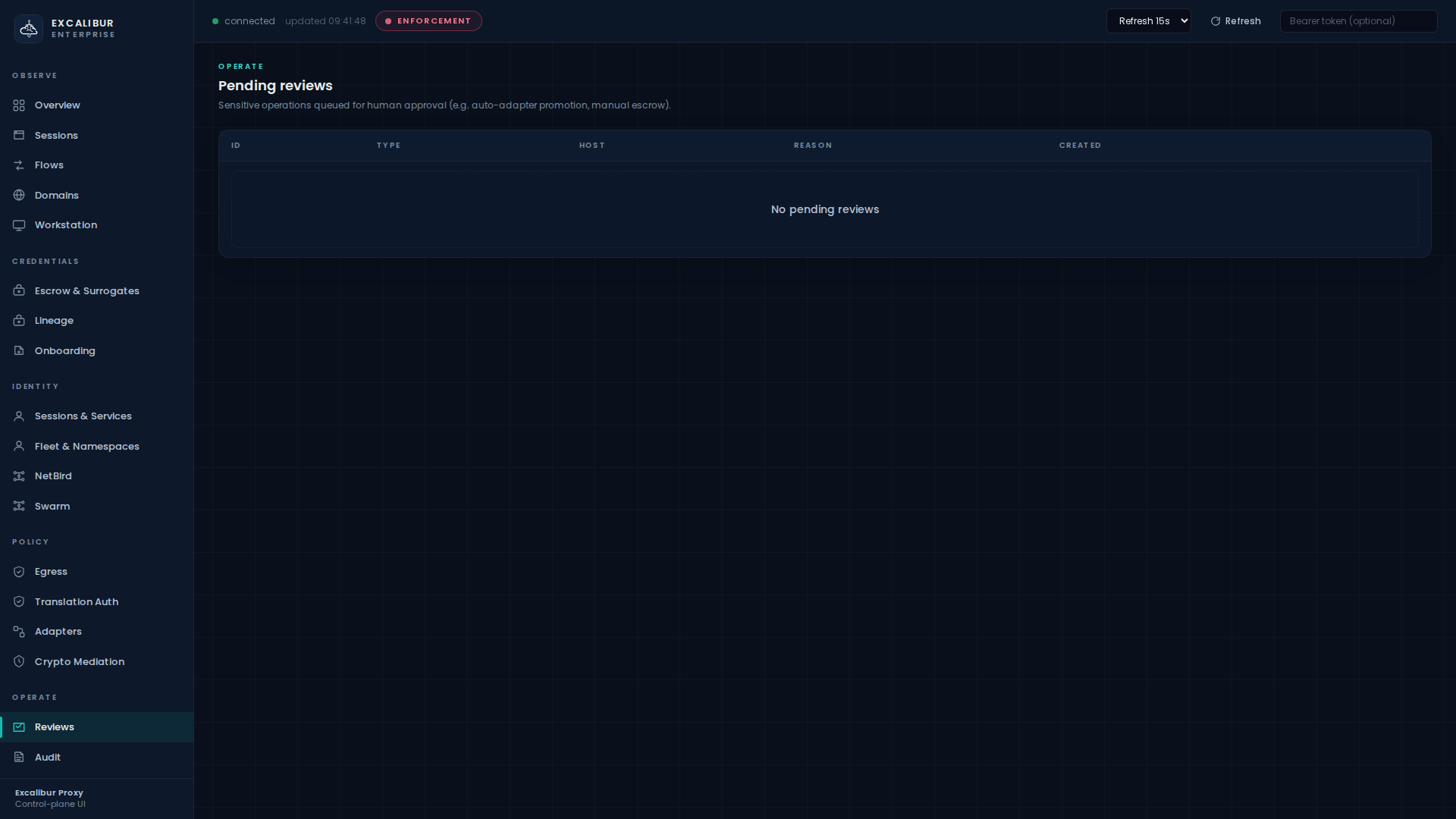Click the Adapters connector icon
The width and height of the screenshot is (1456, 819).
[19, 632]
